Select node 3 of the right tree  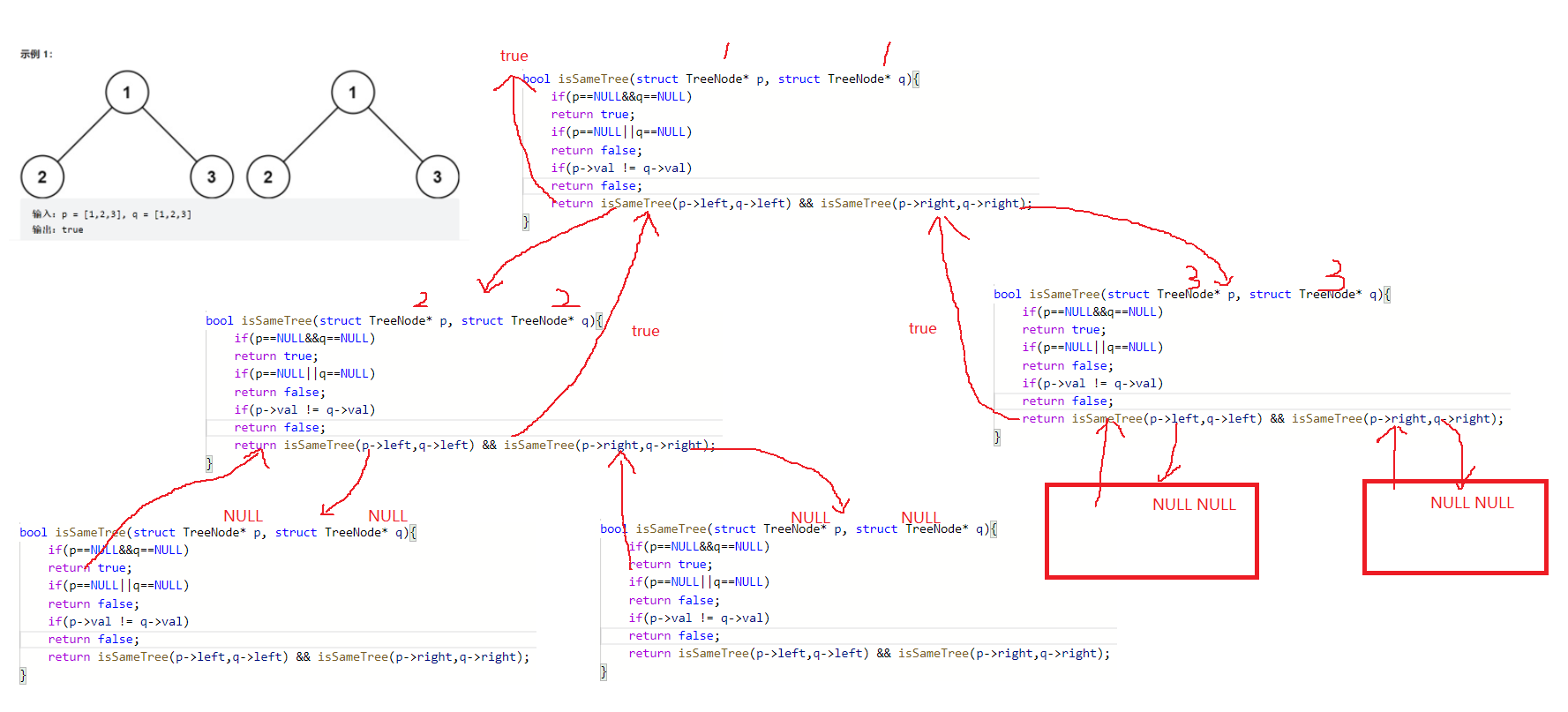(x=438, y=177)
